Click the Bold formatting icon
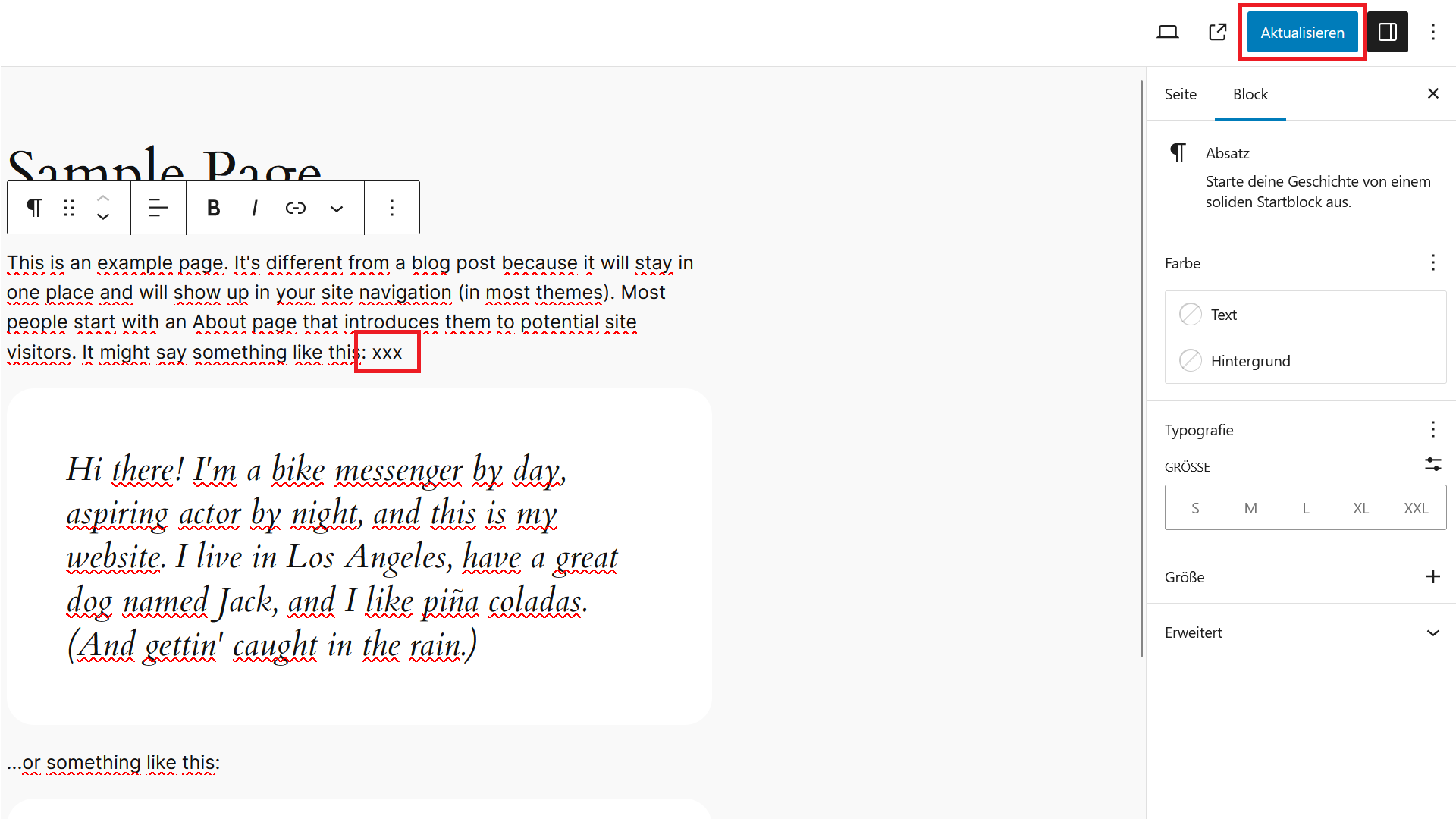This screenshot has width=1456, height=819. pos(214,207)
